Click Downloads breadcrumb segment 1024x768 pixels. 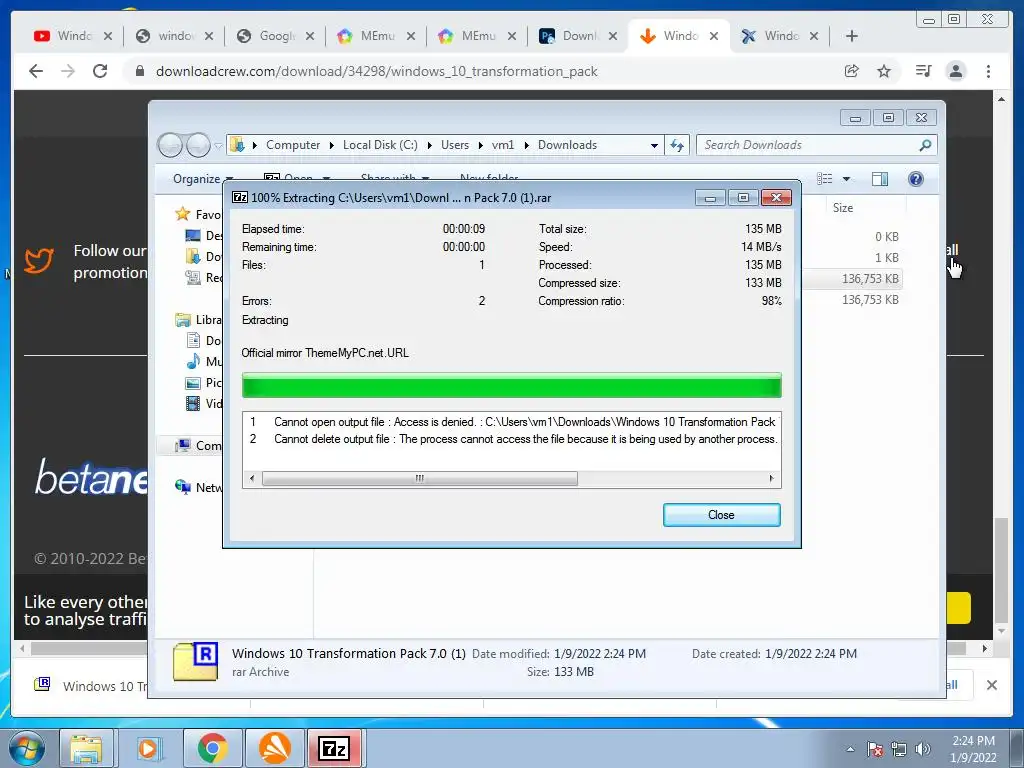567,145
